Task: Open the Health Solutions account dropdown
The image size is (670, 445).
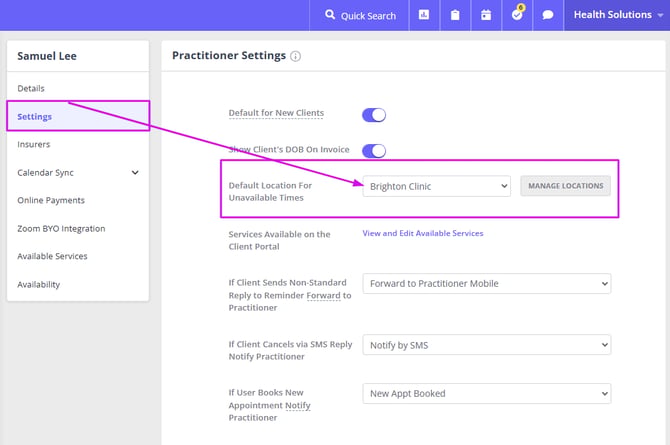Action: 616,15
